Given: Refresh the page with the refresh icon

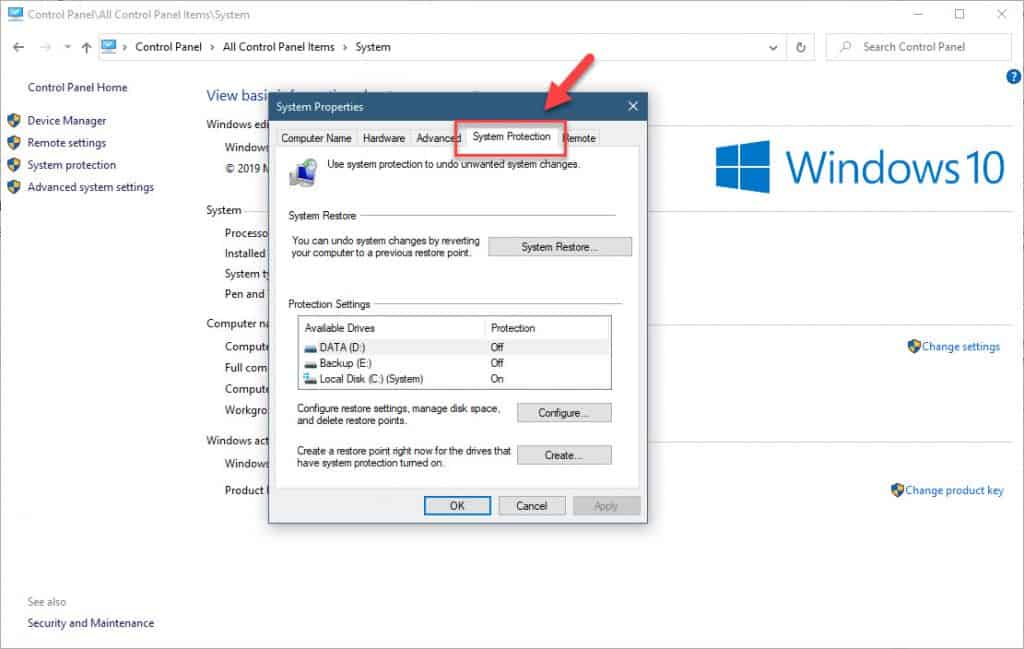Looking at the screenshot, I should [799, 47].
